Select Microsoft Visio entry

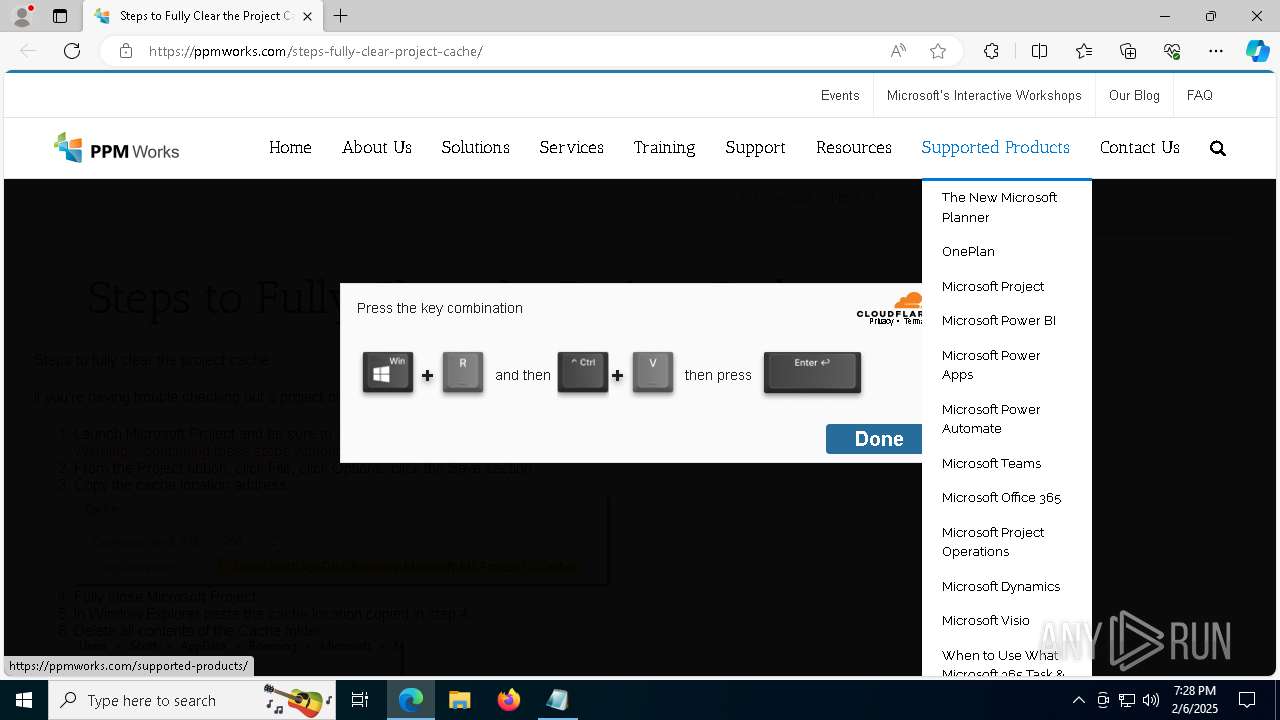985,621
